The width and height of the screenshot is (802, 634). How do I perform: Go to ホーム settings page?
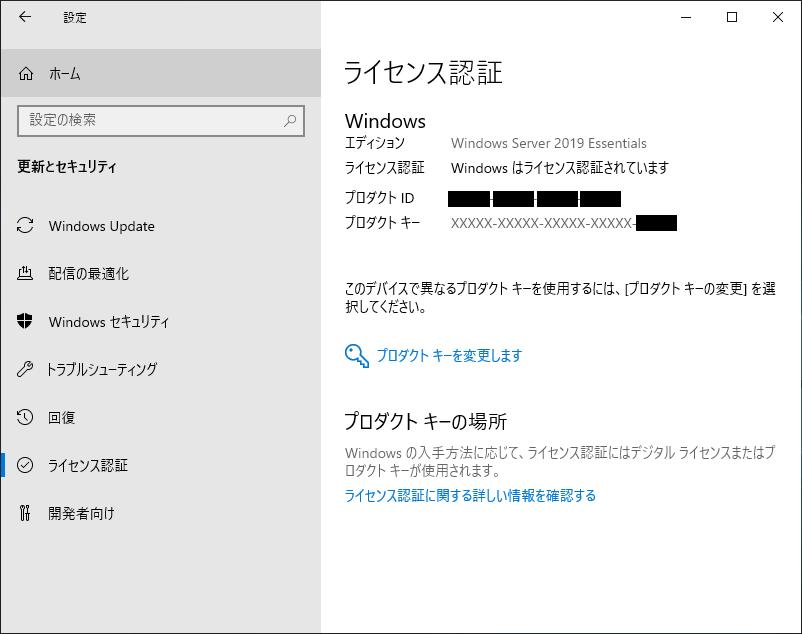161,74
